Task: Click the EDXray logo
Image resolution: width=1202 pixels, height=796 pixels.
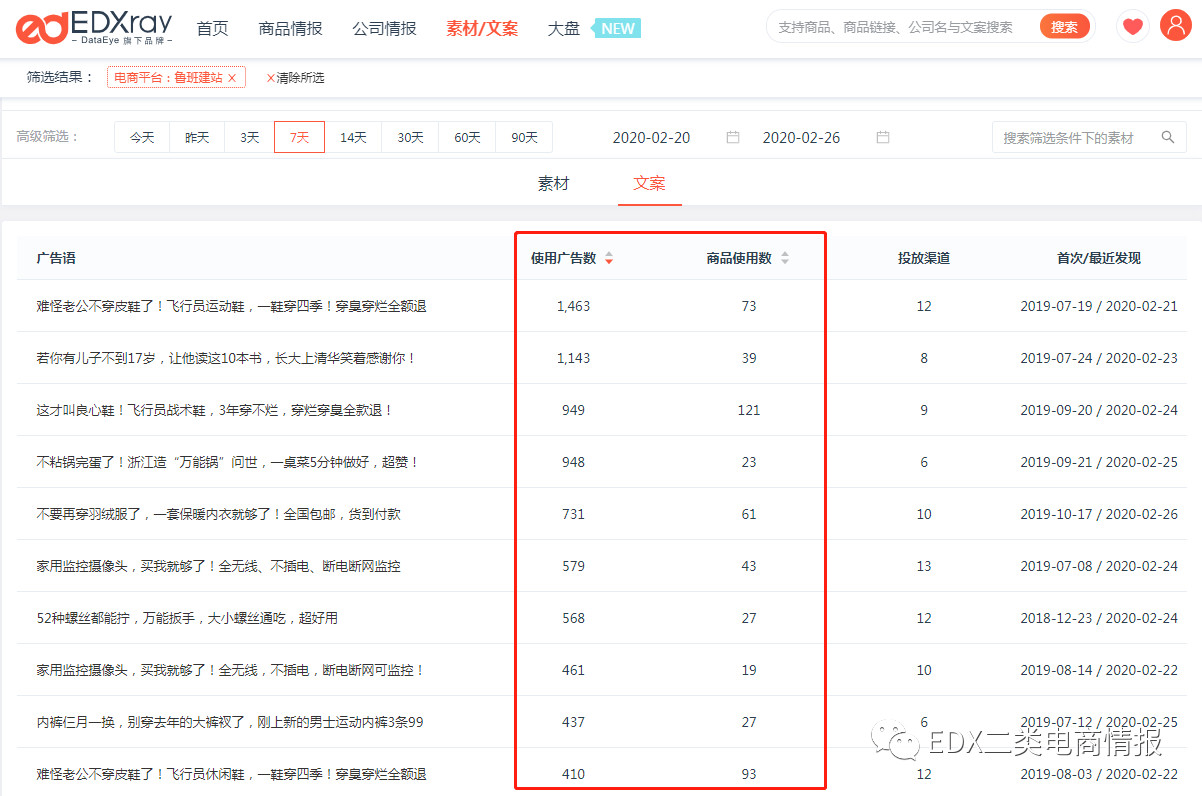Action: (95, 26)
